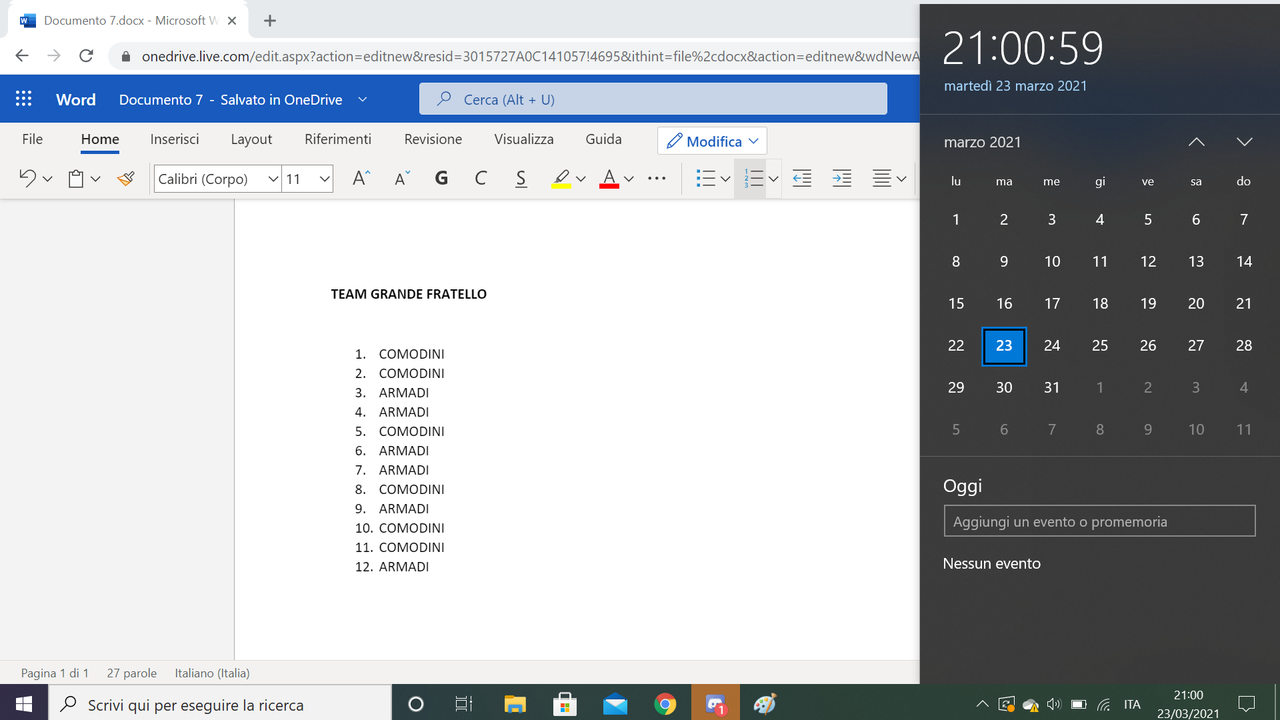Select the Format Painter brush
Image resolution: width=1280 pixels, height=720 pixels.
tap(125, 178)
